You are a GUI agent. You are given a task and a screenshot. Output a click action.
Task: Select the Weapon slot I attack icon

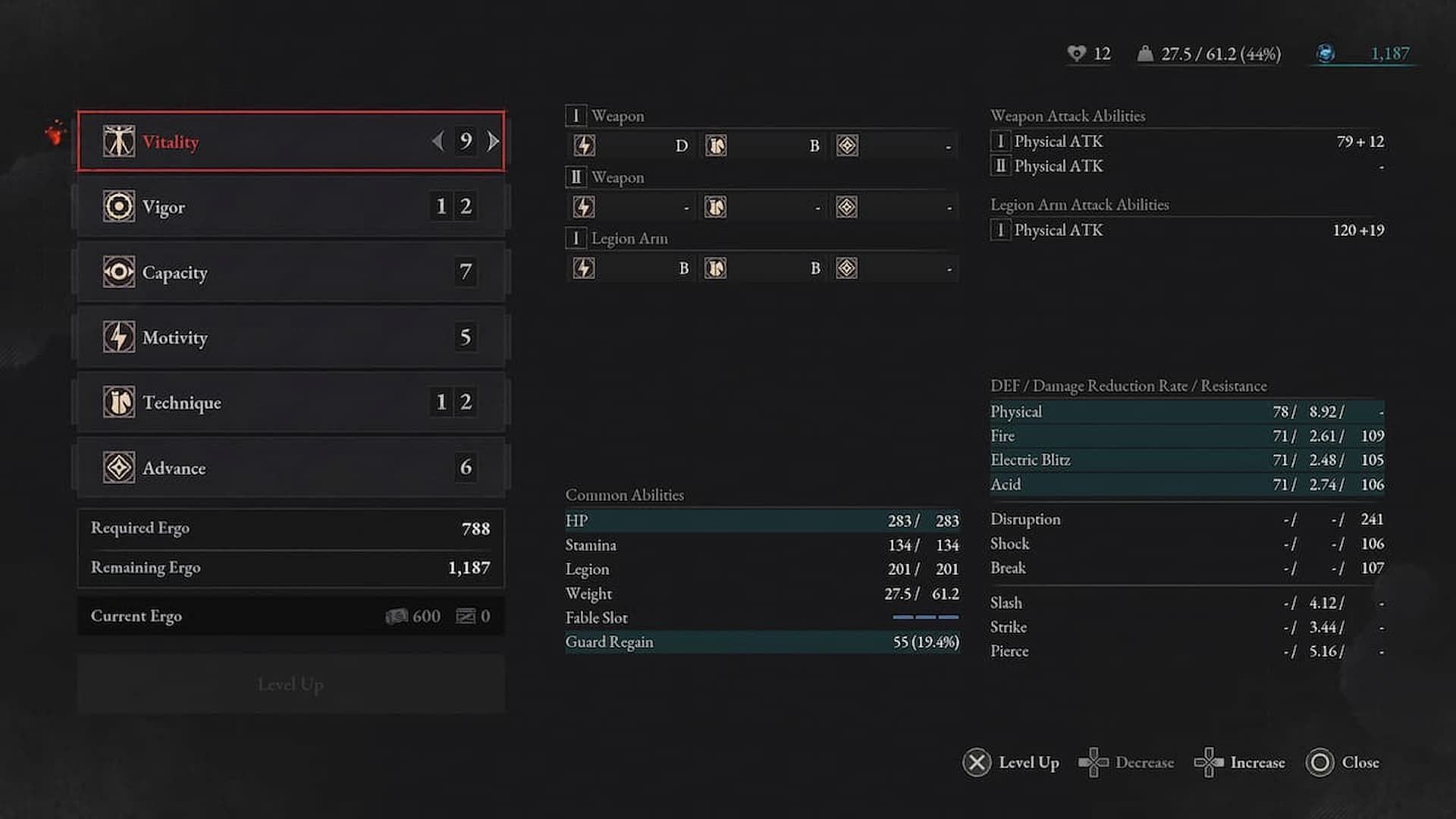coord(583,145)
